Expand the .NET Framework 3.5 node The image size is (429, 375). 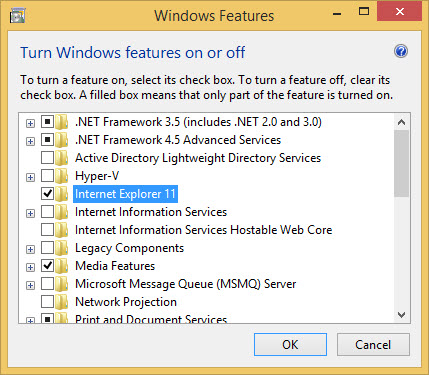pyautogui.click(x=30, y=124)
